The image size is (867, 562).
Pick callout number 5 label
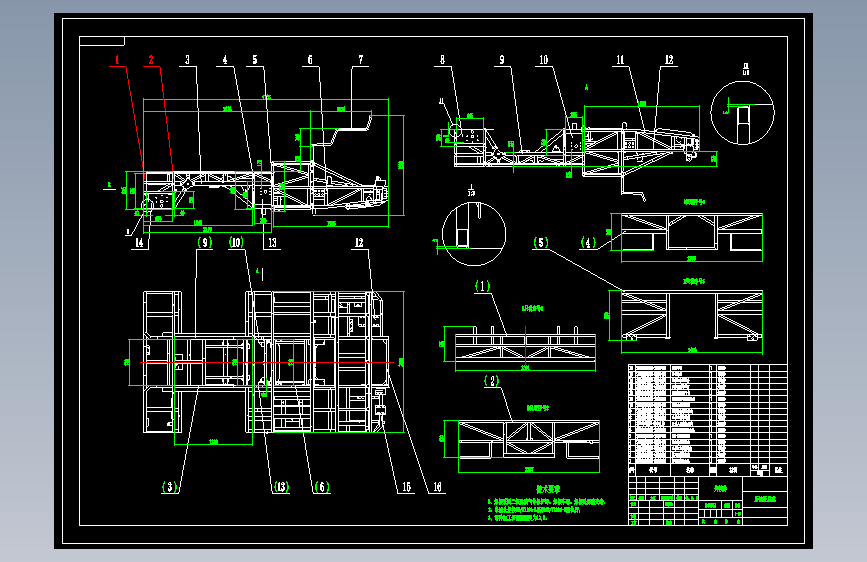[255, 60]
